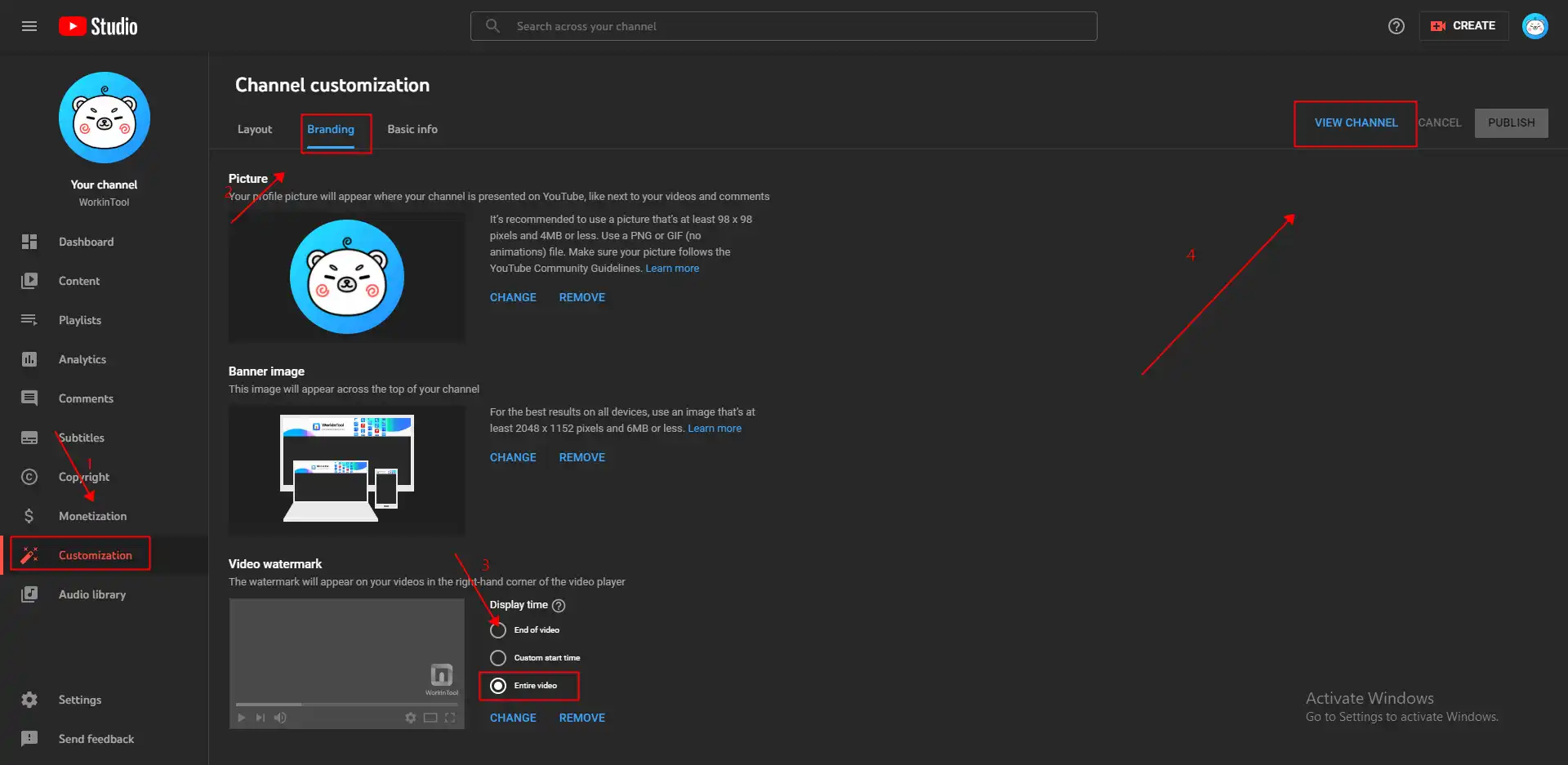Image resolution: width=1568 pixels, height=765 pixels.
Task: Open the hamburger navigation menu
Action: click(x=29, y=26)
